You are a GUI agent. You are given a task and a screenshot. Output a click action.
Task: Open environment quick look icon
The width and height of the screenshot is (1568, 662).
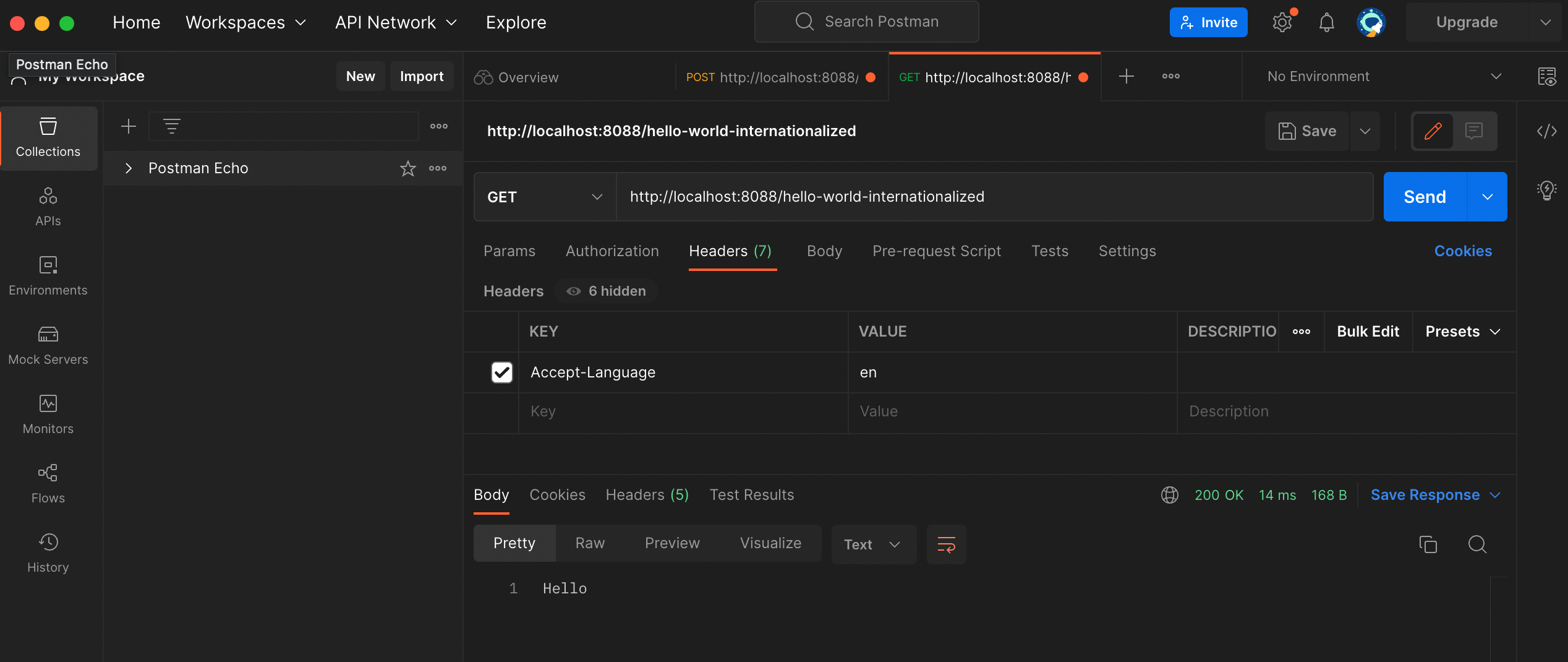coord(1547,76)
